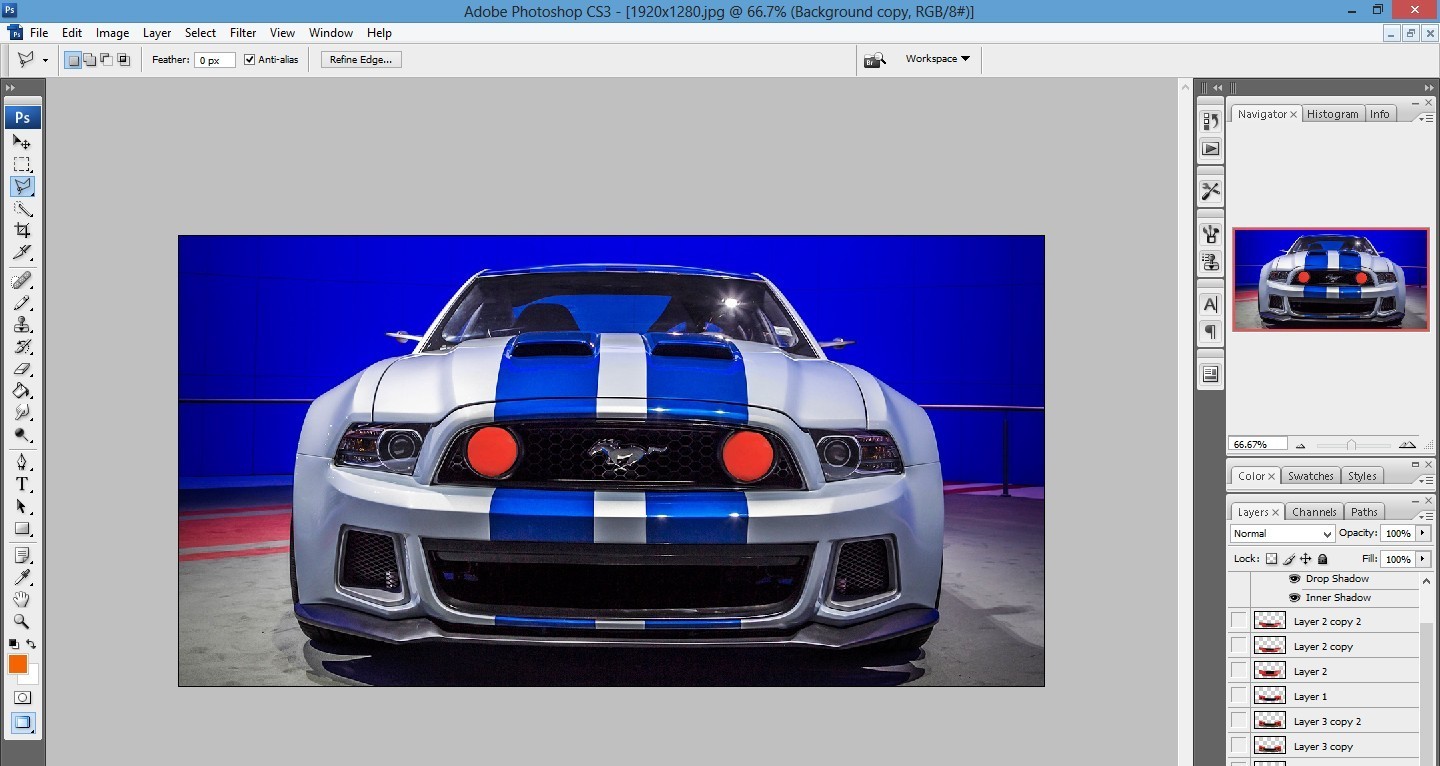Screen dimensions: 1440x766
Task: Open the Actions panel from the dock
Action: [x=1210, y=148]
